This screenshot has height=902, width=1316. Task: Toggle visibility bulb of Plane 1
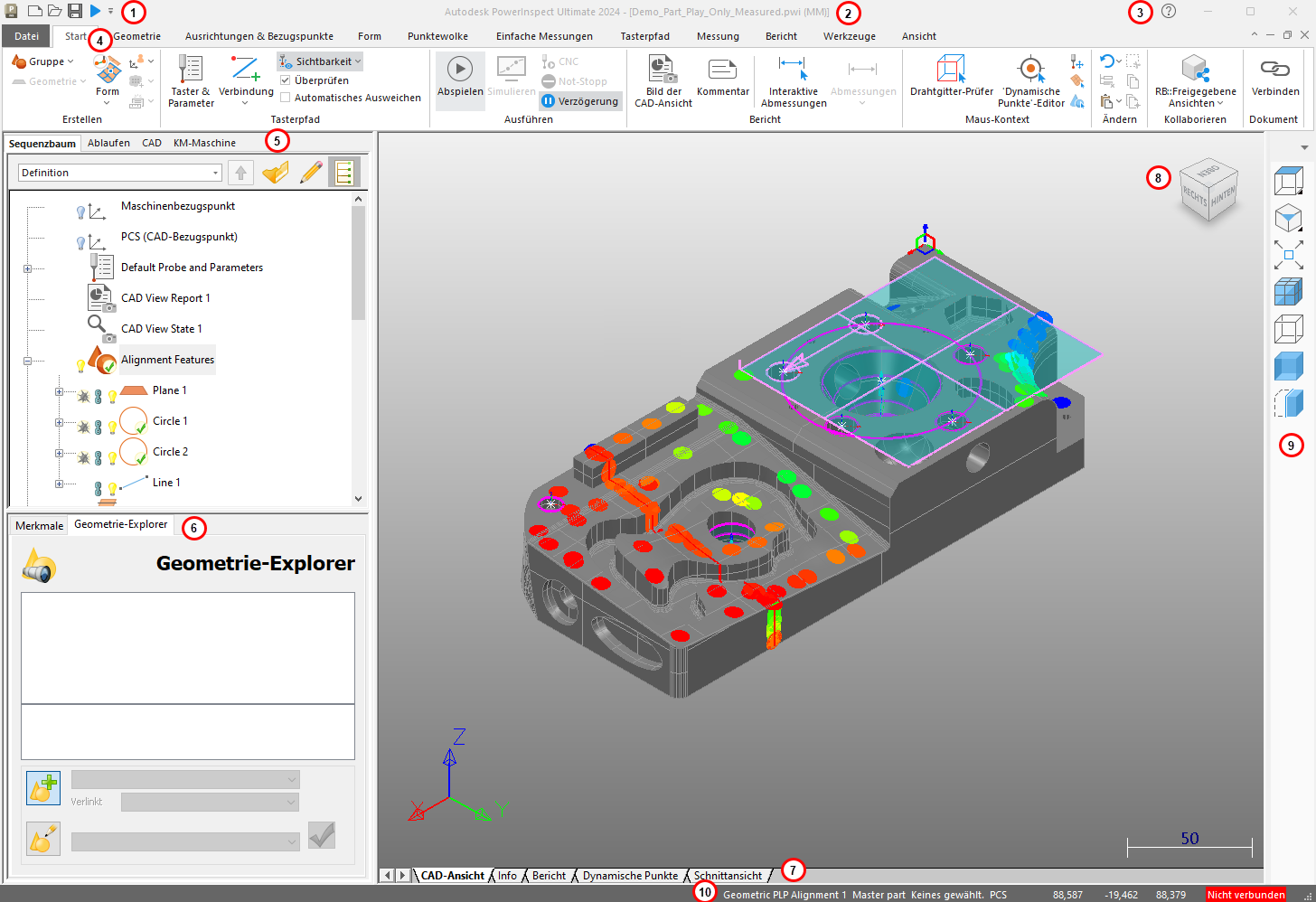coord(112,397)
